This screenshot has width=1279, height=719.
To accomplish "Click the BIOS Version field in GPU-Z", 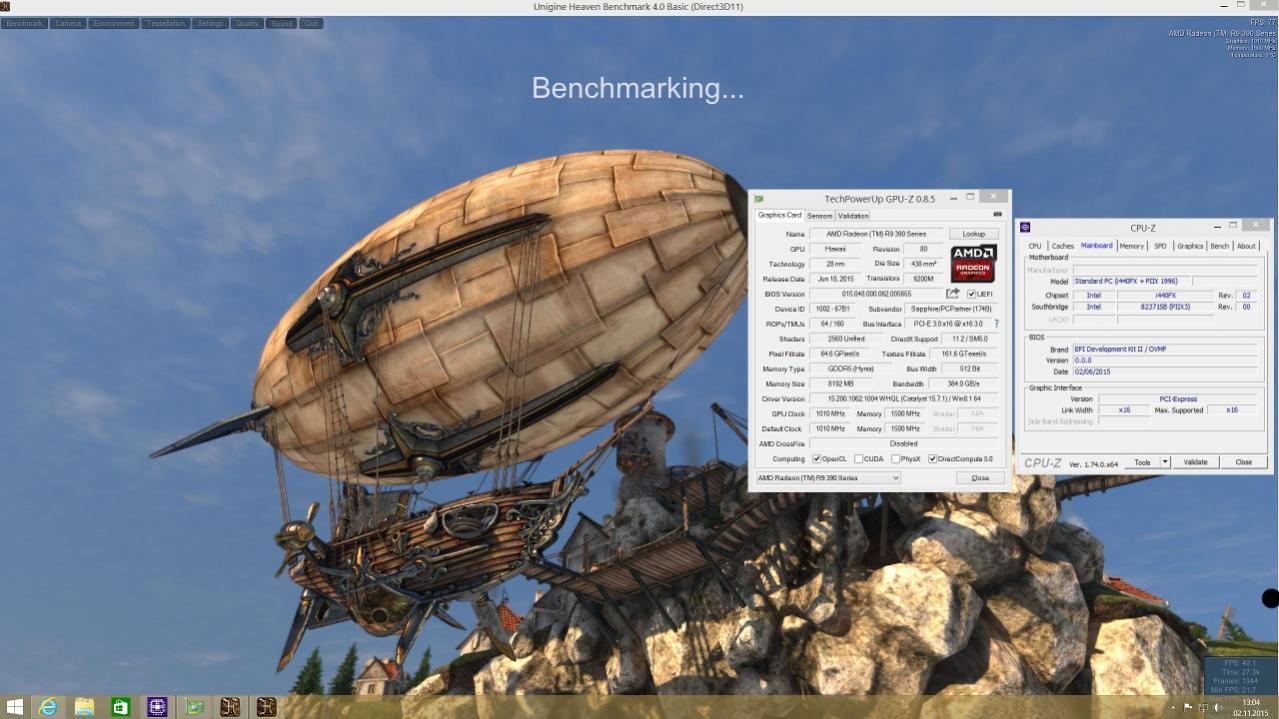I will click(x=877, y=294).
